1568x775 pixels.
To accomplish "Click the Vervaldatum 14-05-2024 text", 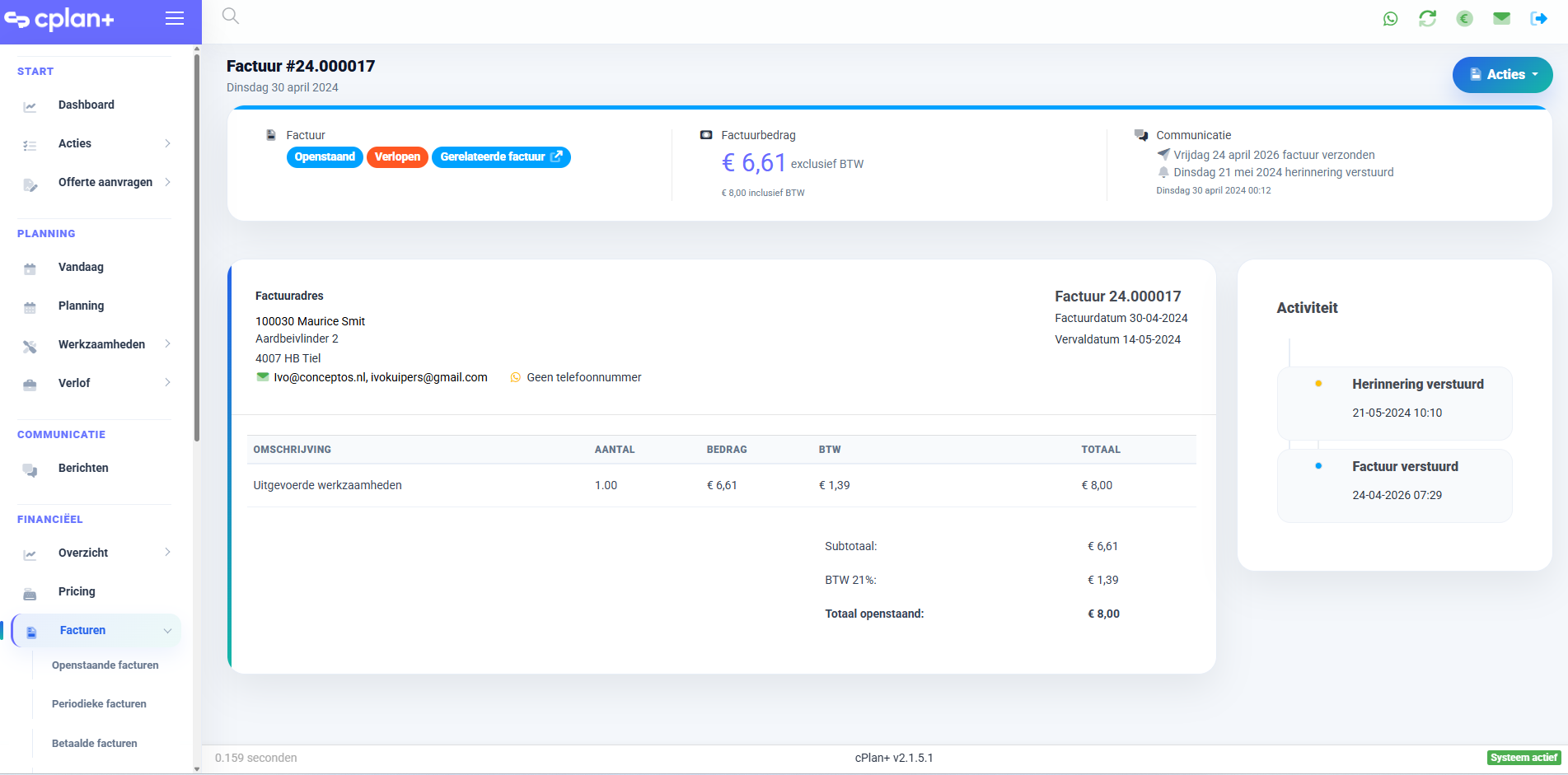I will pyautogui.click(x=1117, y=339).
